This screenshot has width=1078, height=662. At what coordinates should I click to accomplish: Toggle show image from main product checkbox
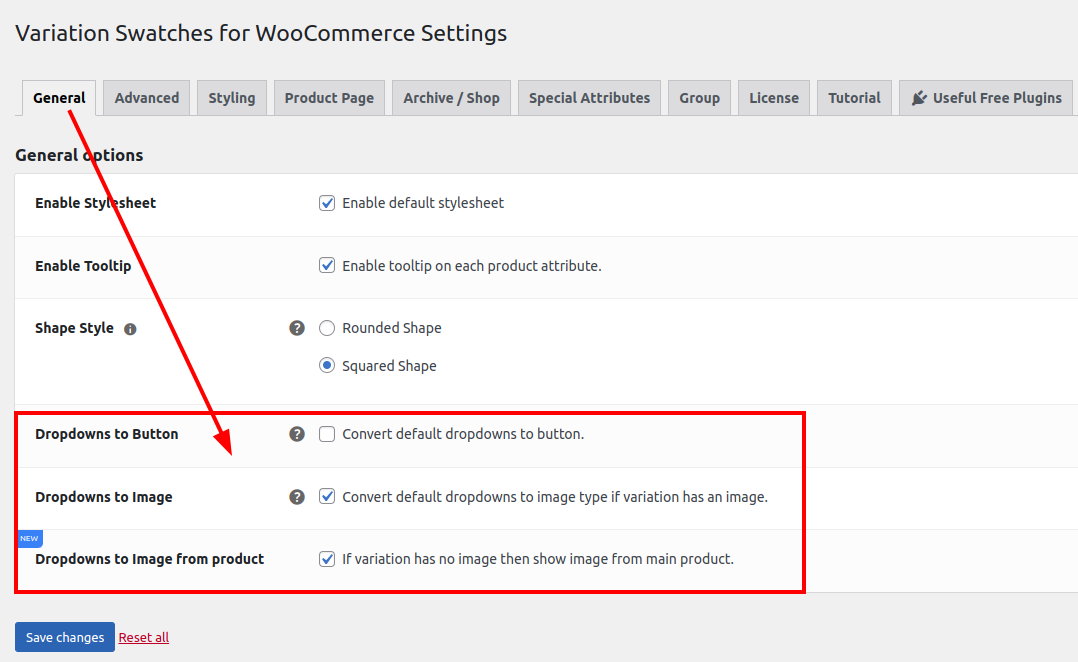(x=327, y=559)
